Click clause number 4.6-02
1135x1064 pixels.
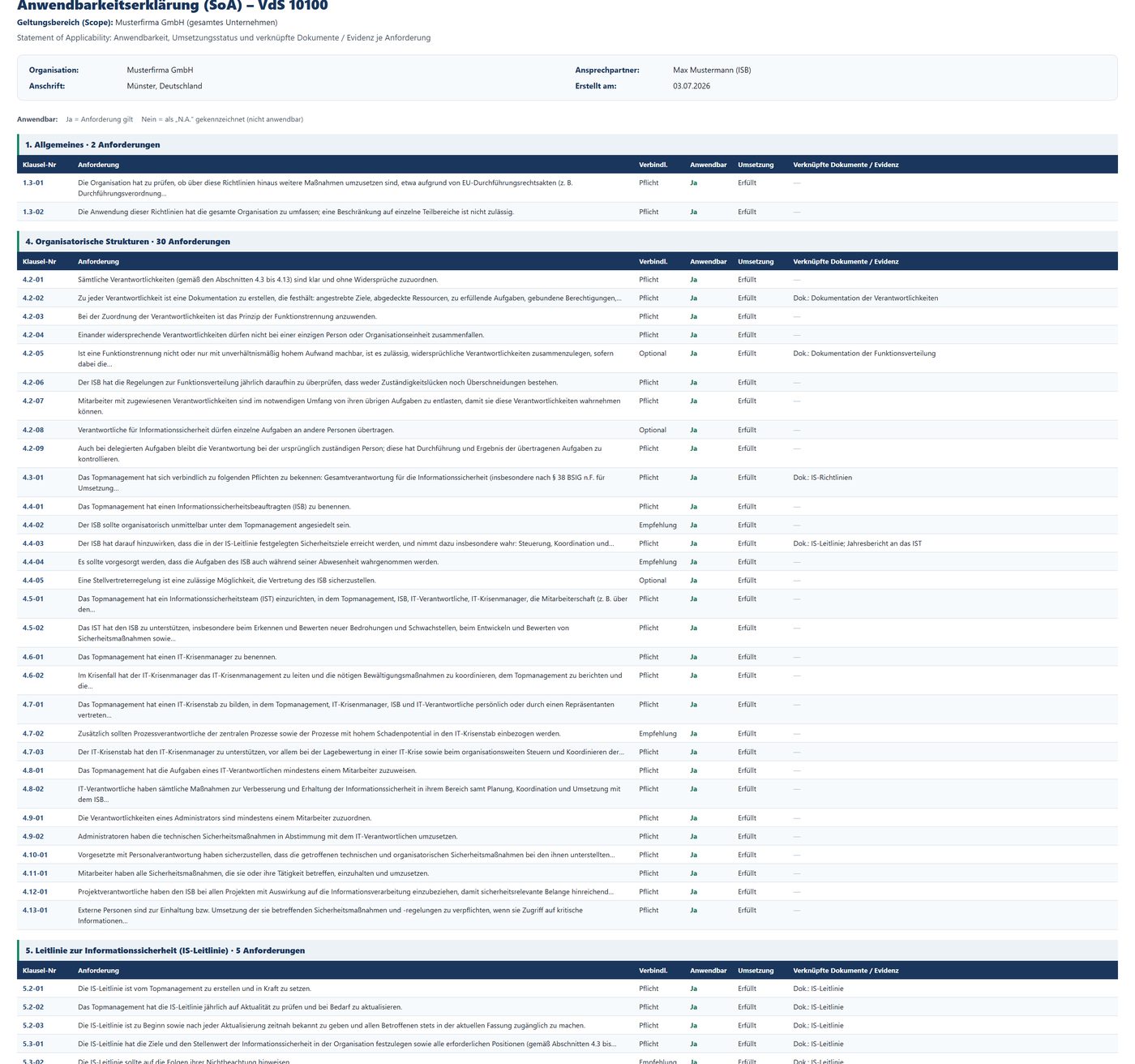tap(33, 676)
